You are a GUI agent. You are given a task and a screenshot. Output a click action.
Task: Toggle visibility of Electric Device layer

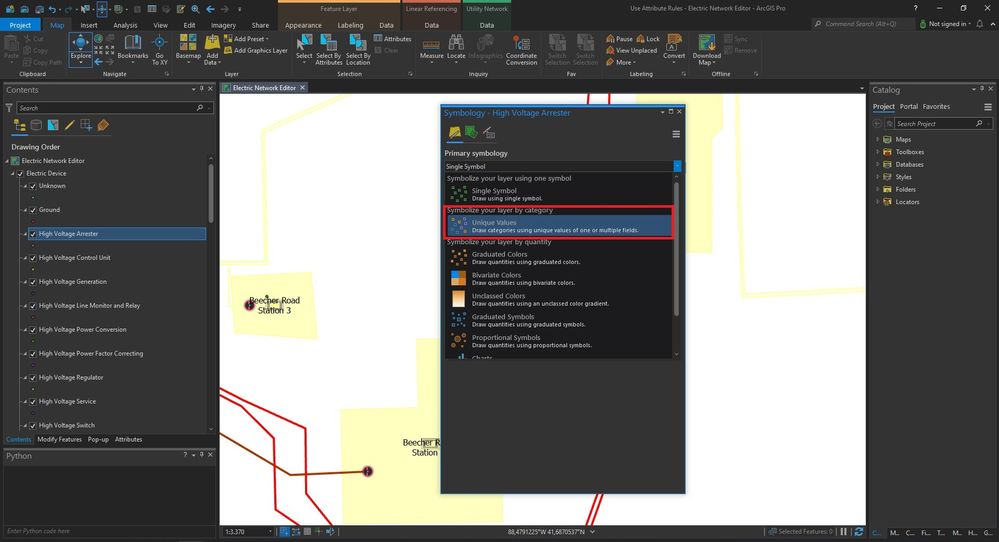point(20,173)
